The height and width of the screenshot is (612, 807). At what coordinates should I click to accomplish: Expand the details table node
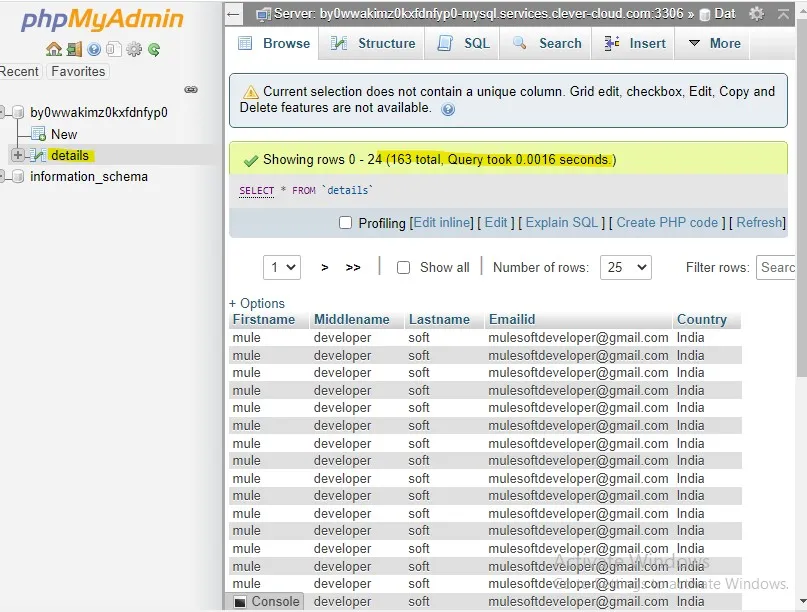click(17, 155)
